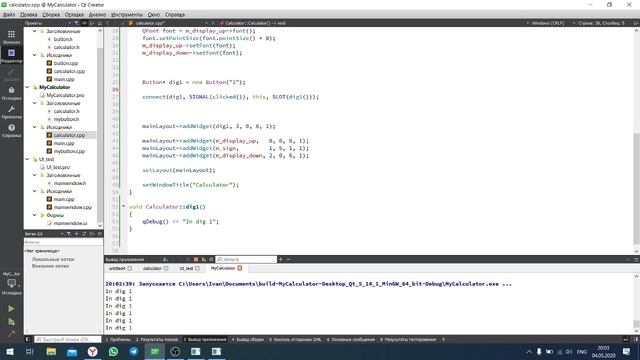The image size is (640, 360).
Task: Open the Справка menu in menu bar
Action: 175,14
